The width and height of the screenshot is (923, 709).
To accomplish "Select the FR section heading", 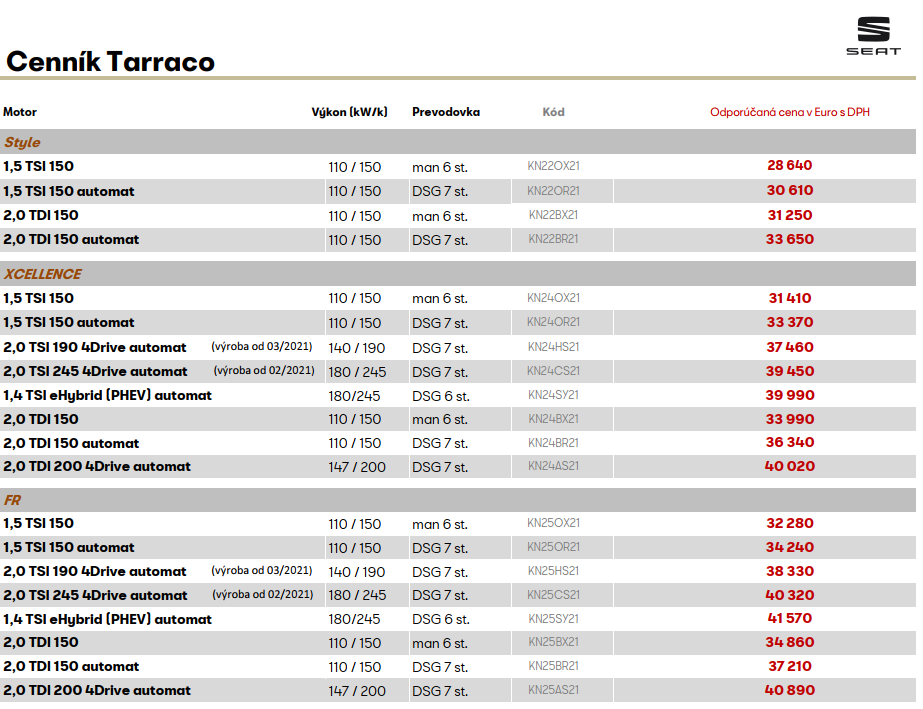I will pyautogui.click(x=12, y=500).
